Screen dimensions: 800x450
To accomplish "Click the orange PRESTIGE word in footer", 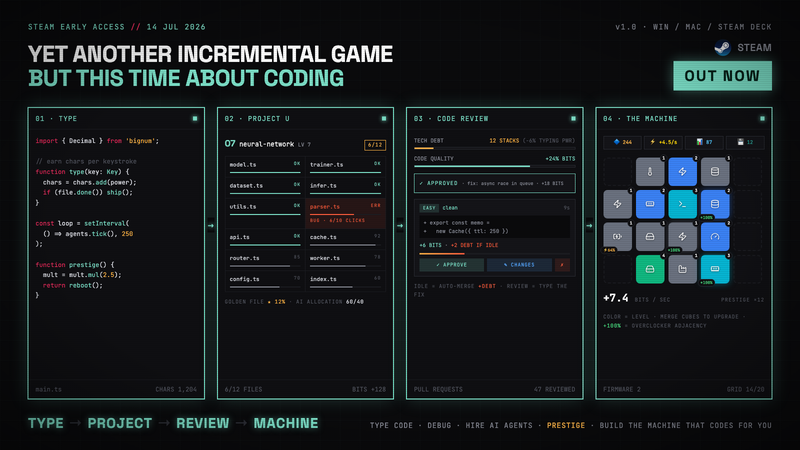I will [x=566, y=426].
